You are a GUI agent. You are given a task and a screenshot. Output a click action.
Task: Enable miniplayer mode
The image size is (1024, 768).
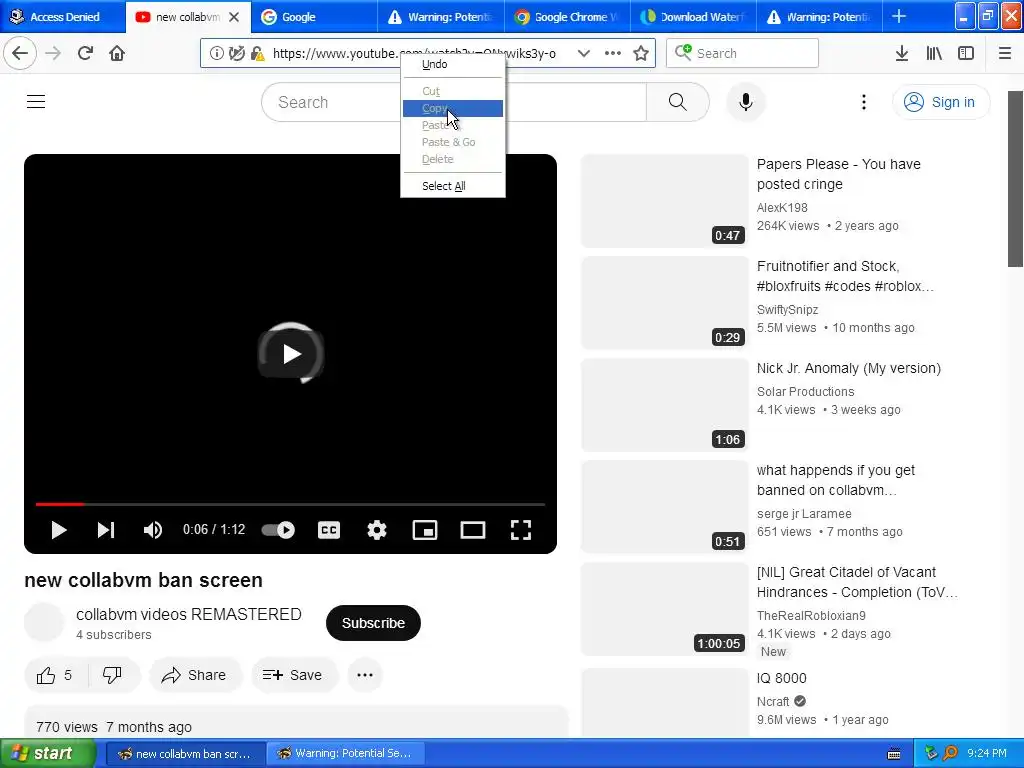tap(425, 530)
